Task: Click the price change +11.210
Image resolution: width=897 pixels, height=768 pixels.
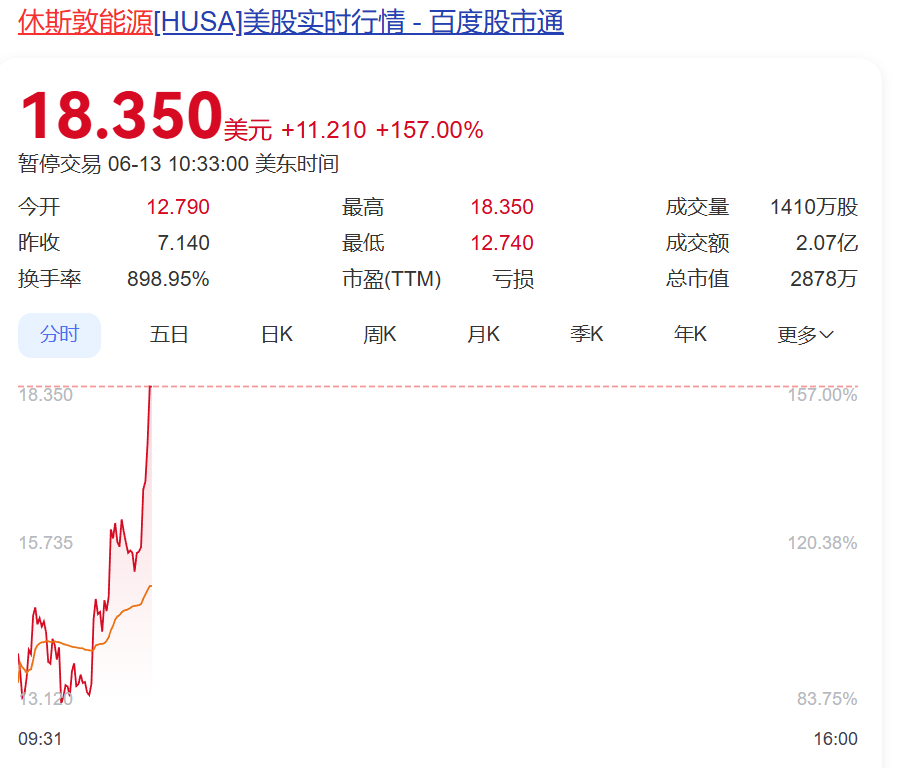Action: (324, 130)
